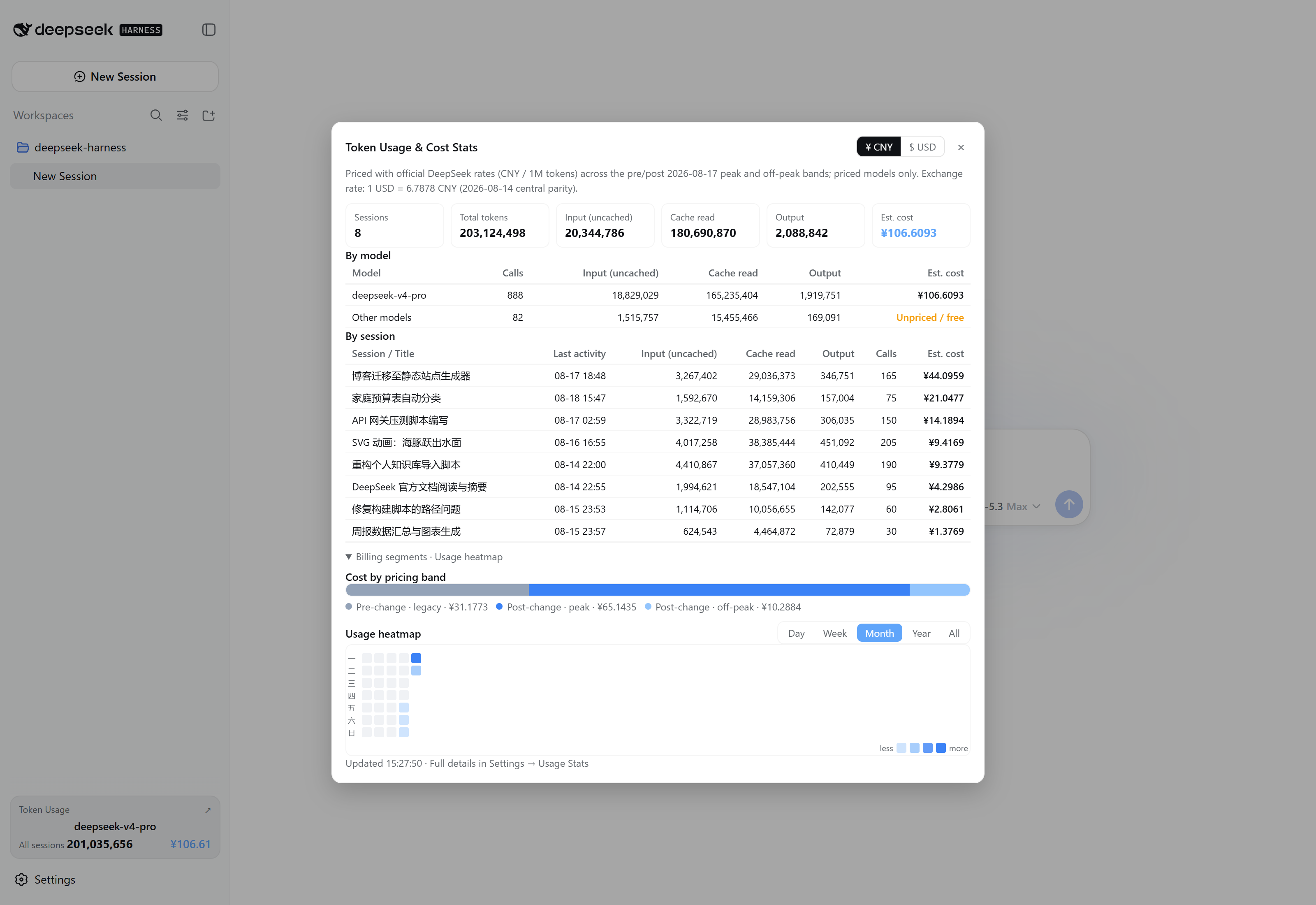
Task: Click the Post-change · peak legend label
Action: [571, 607]
